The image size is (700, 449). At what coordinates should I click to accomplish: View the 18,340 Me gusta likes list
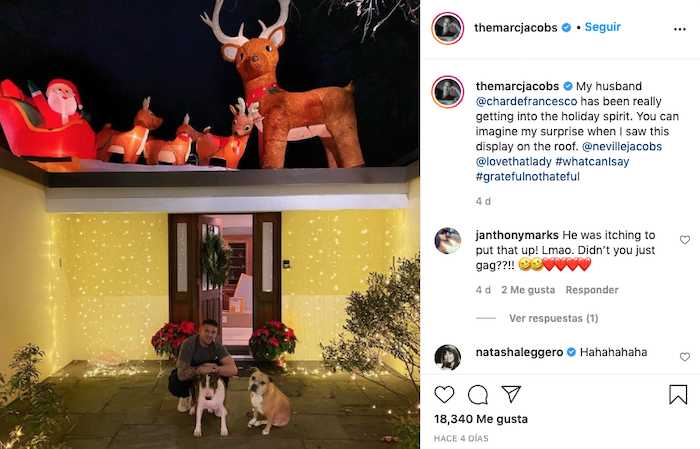pyautogui.click(x=481, y=419)
